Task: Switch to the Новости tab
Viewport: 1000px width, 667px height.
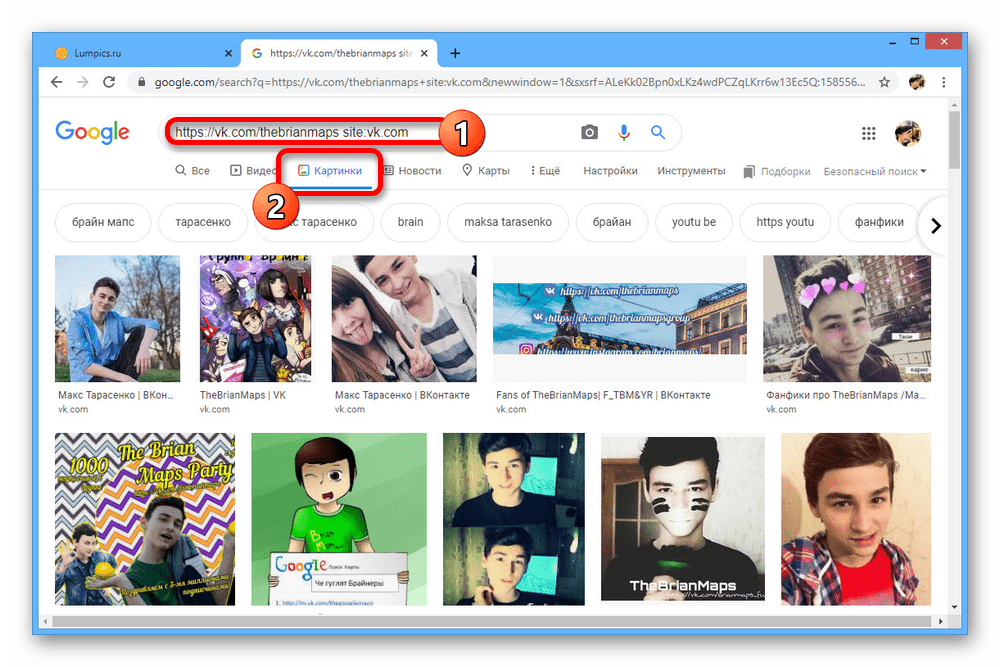Action: [412, 171]
